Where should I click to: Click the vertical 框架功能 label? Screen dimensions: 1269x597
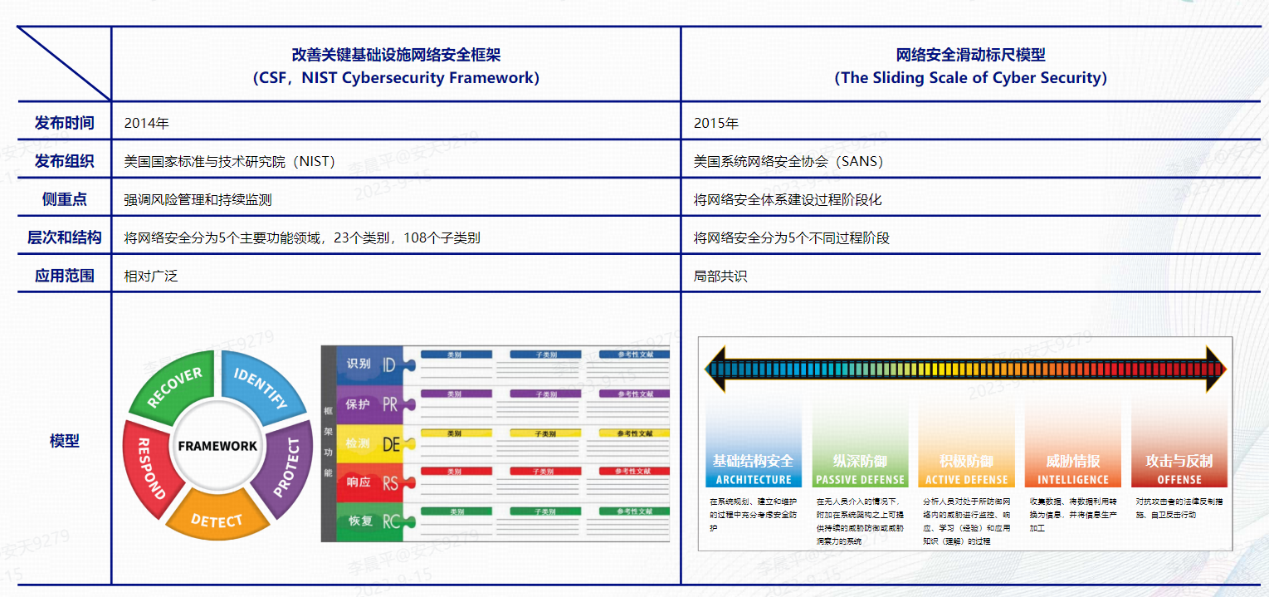(330, 443)
